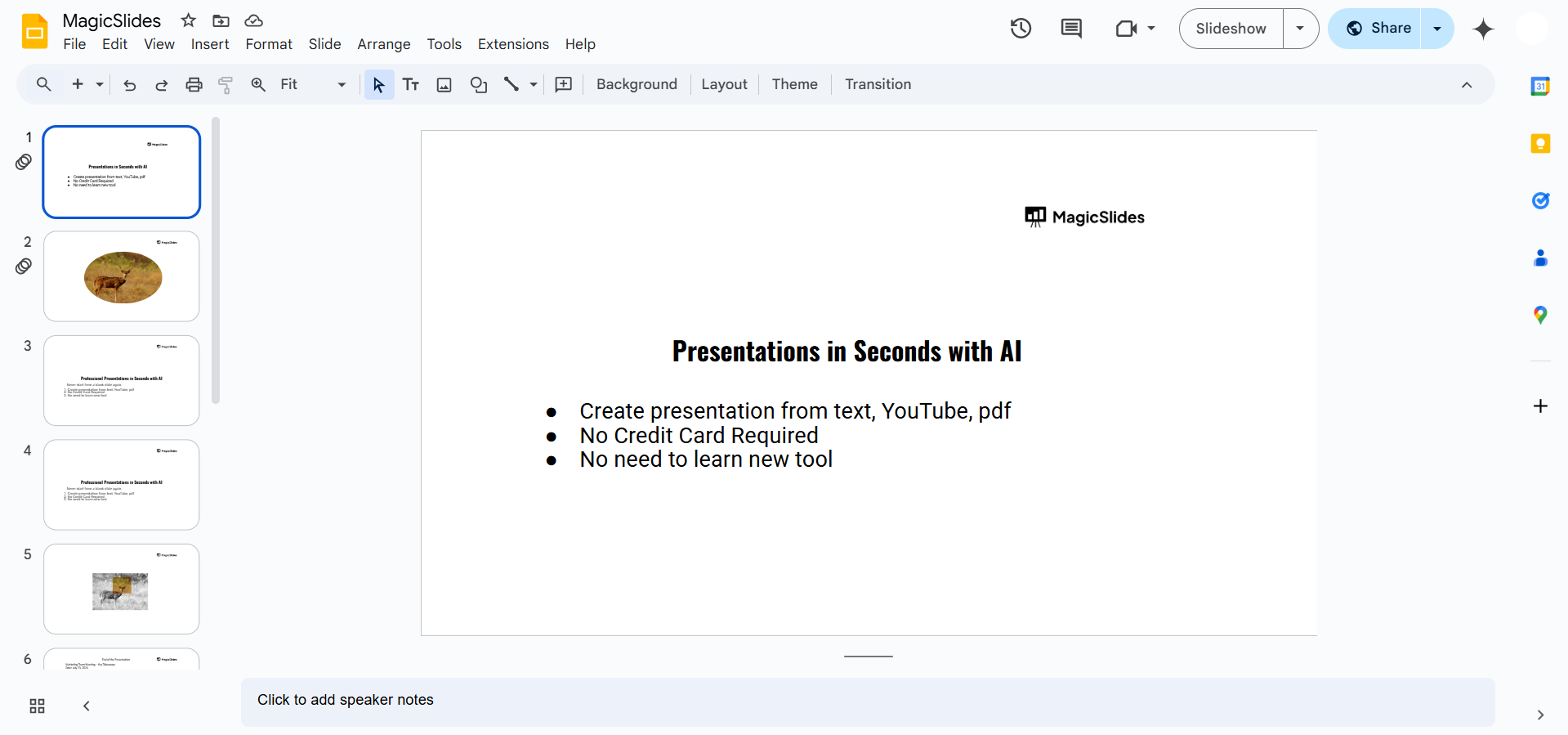This screenshot has height=735, width=1568.
Task: Open the Extensions menu
Action: tap(513, 44)
